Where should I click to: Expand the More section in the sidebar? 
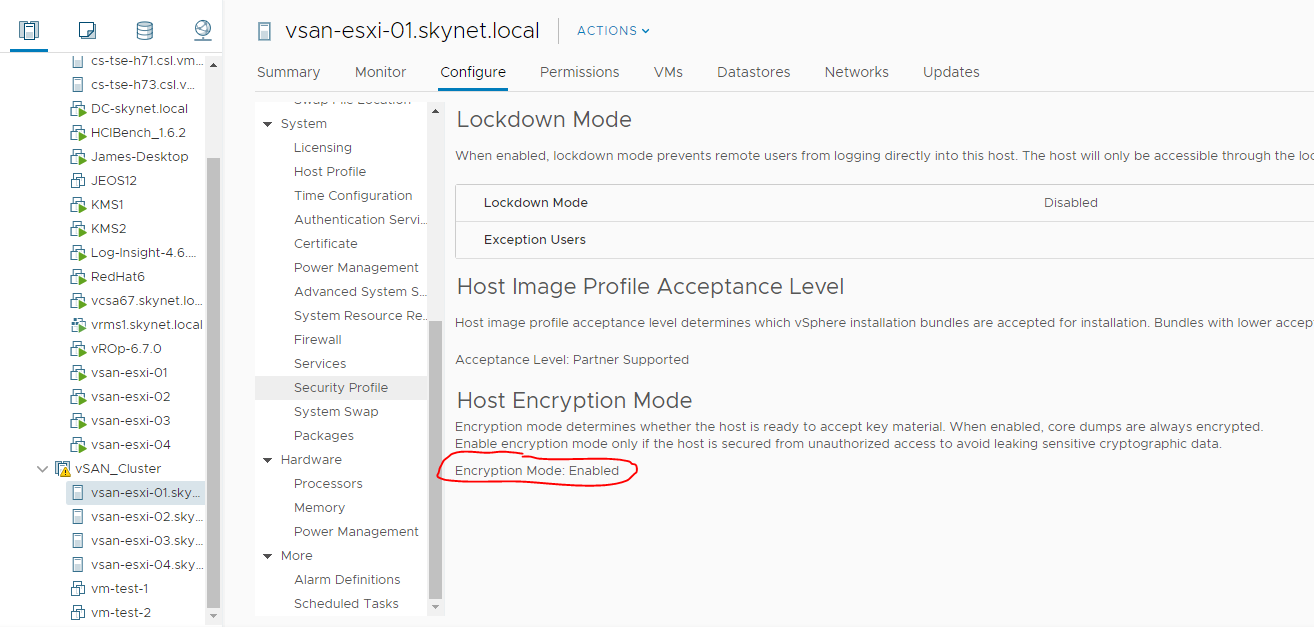266,555
